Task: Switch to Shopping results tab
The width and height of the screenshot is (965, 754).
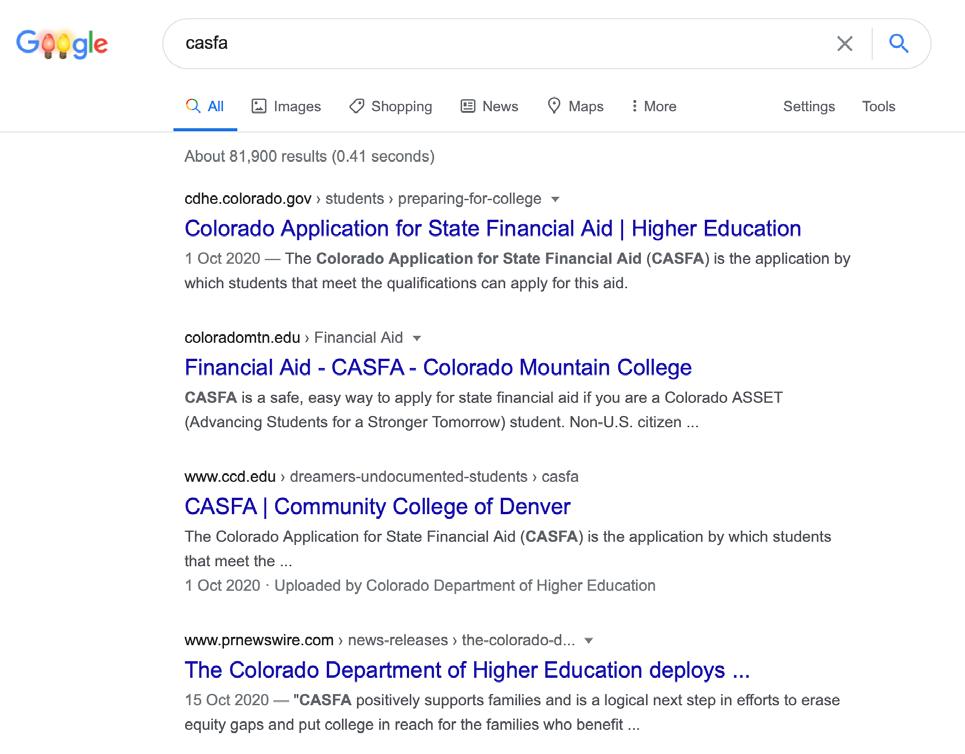Action: coord(390,106)
